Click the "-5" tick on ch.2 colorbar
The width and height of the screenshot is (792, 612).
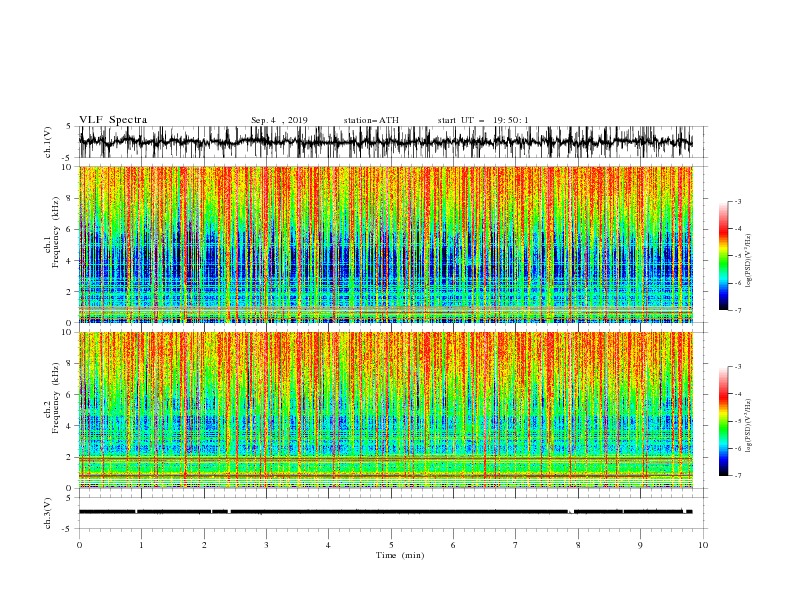(x=738, y=421)
